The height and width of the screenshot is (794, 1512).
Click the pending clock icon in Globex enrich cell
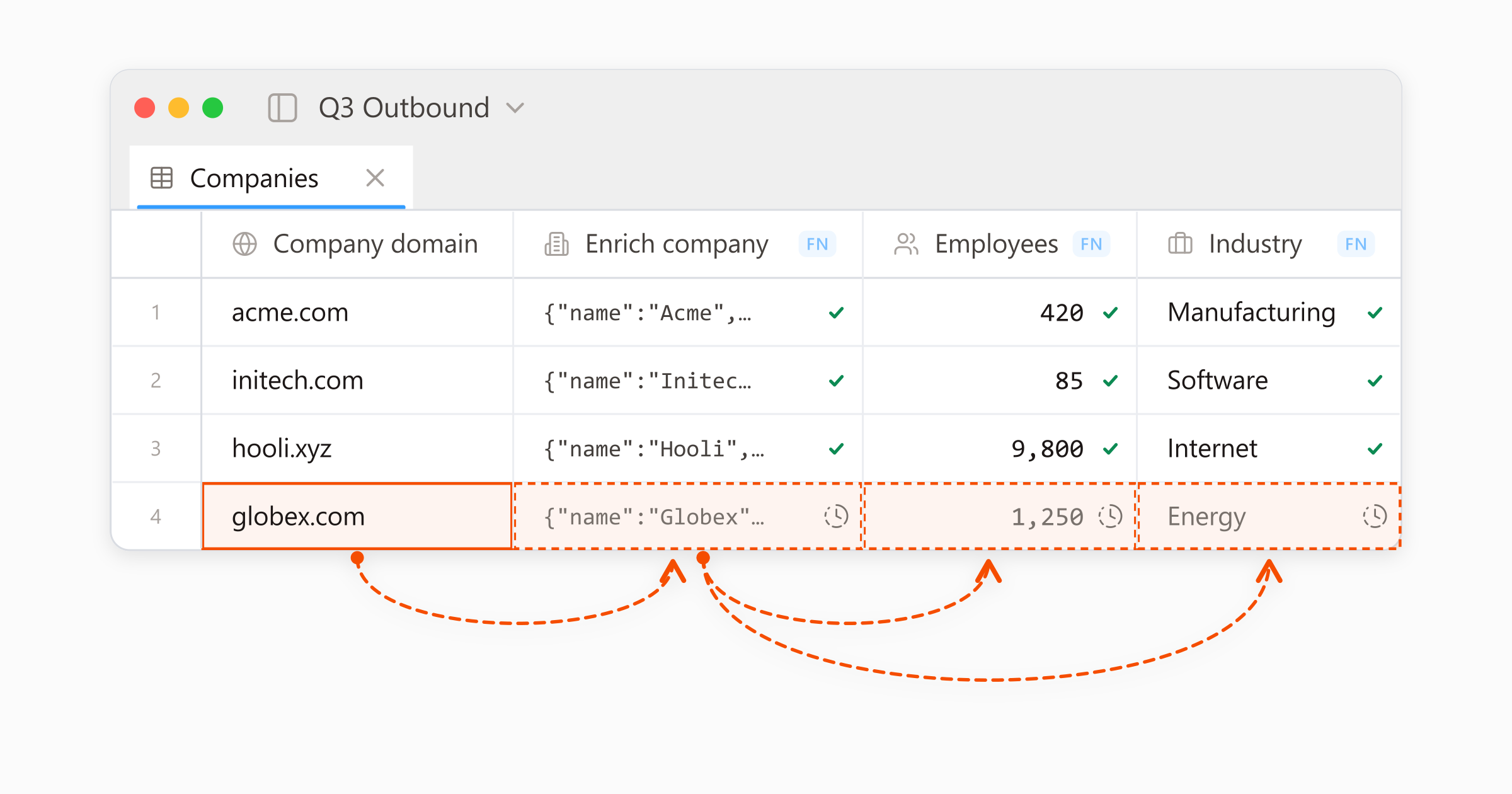pos(836,517)
